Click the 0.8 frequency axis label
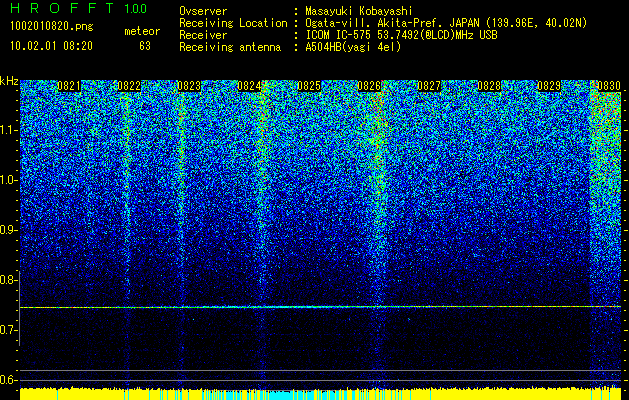Screen dimensions: 629x400 [8, 280]
